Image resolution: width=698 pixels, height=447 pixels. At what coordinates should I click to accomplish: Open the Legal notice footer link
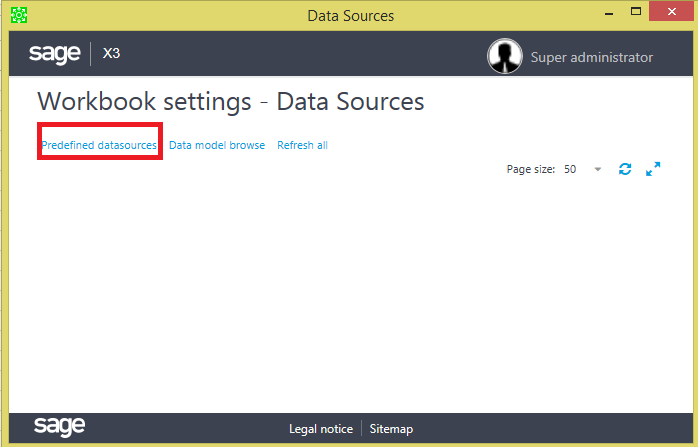point(321,429)
